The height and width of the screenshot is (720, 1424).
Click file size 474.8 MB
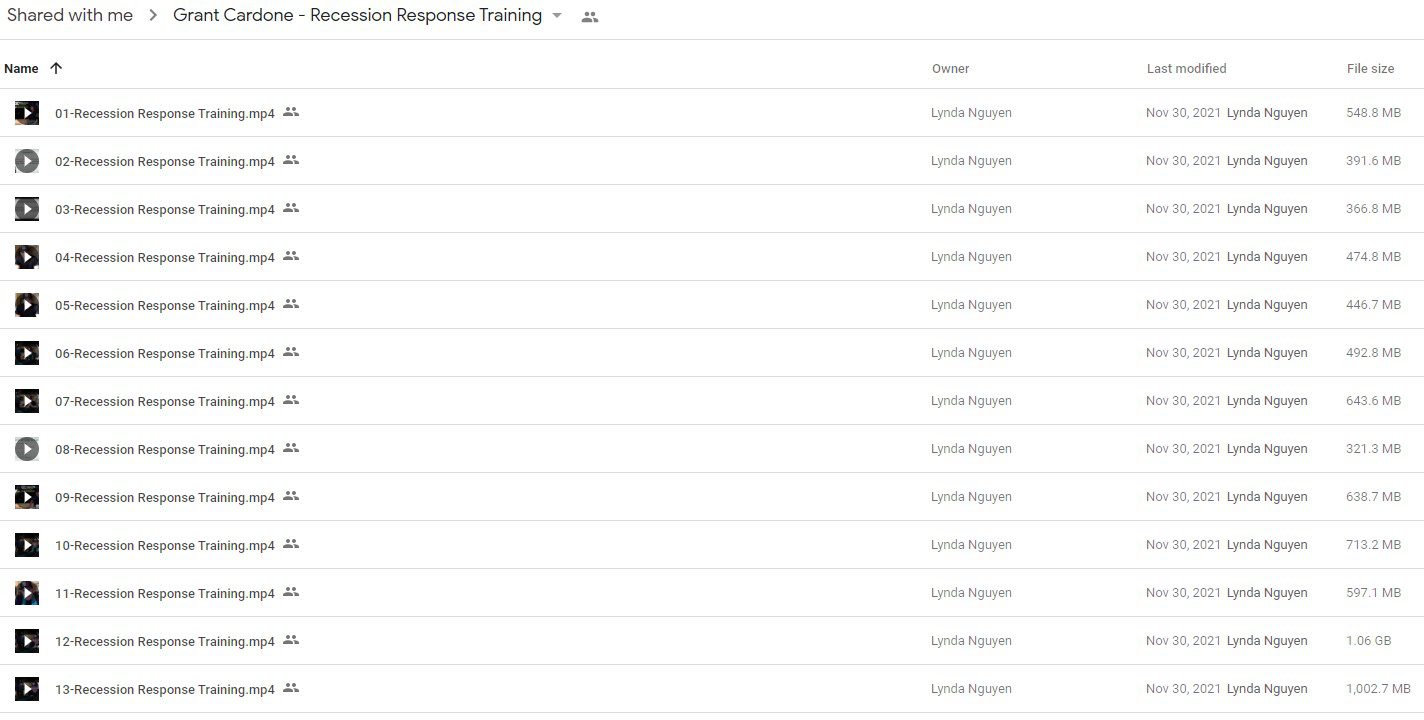pyautogui.click(x=1374, y=257)
